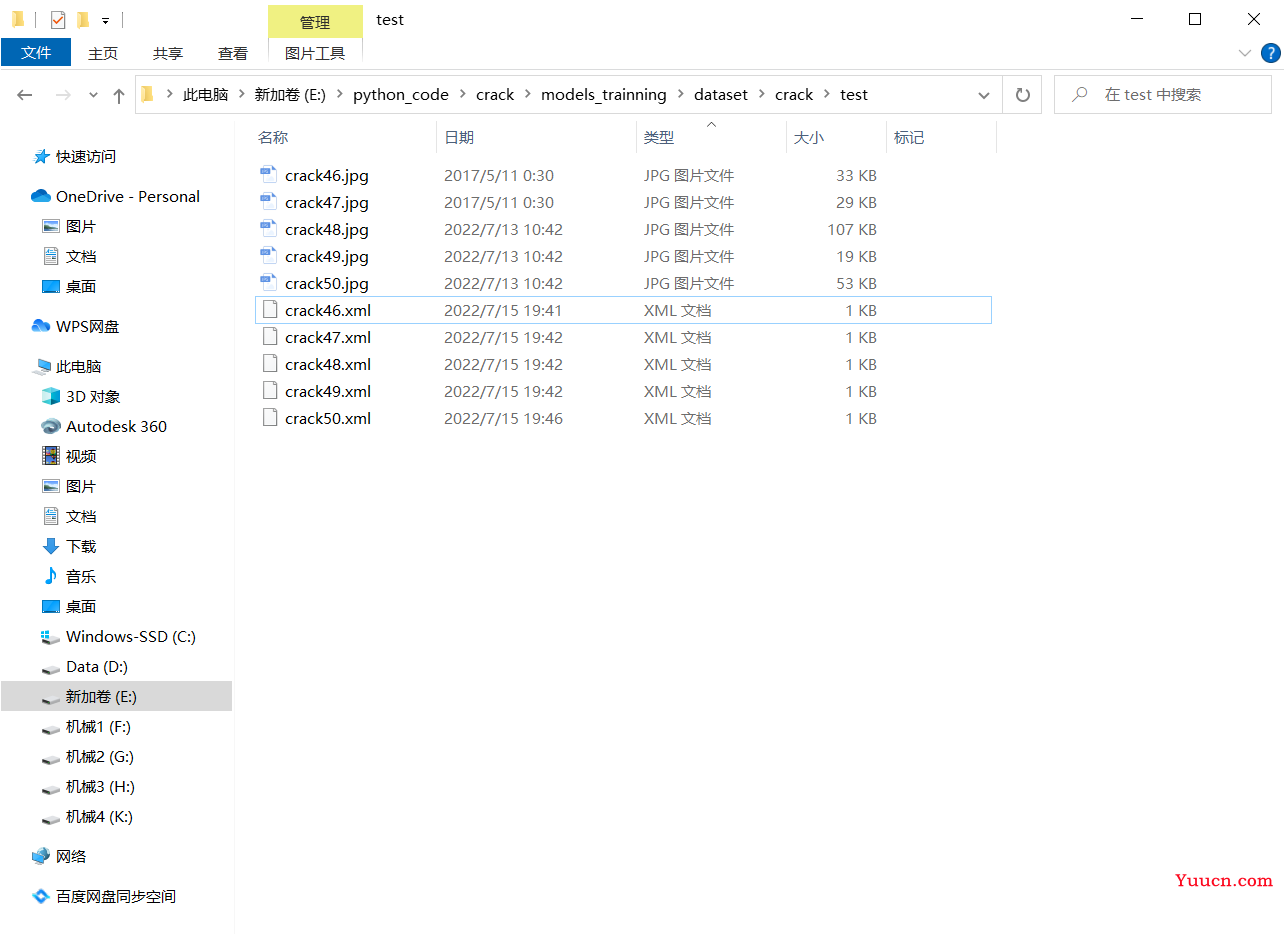This screenshot has width=1285, height=935.
Task: Click the 下载 download arrow icon
Action: point(51,546)
